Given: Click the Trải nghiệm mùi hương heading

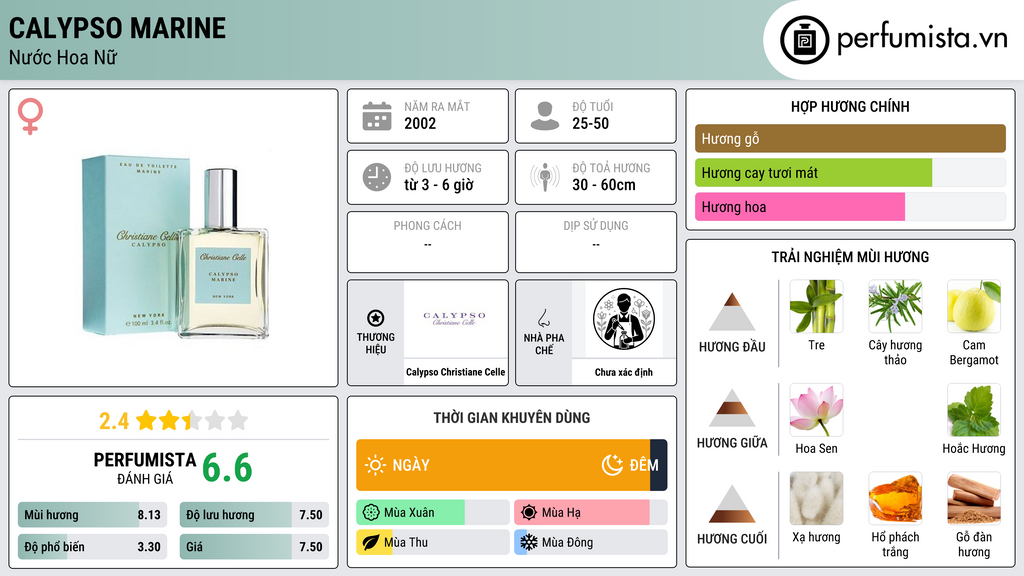Looking at the screenshot, I should click(x=850, y=257).
